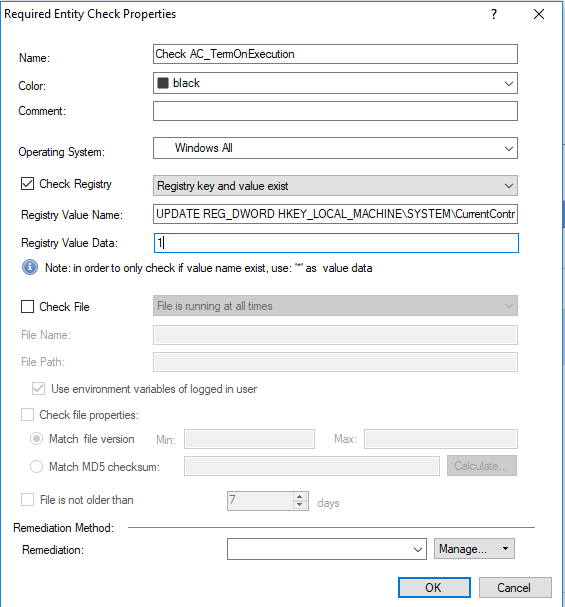
Task: Click the Calculate button
Action: coord(482,466)
